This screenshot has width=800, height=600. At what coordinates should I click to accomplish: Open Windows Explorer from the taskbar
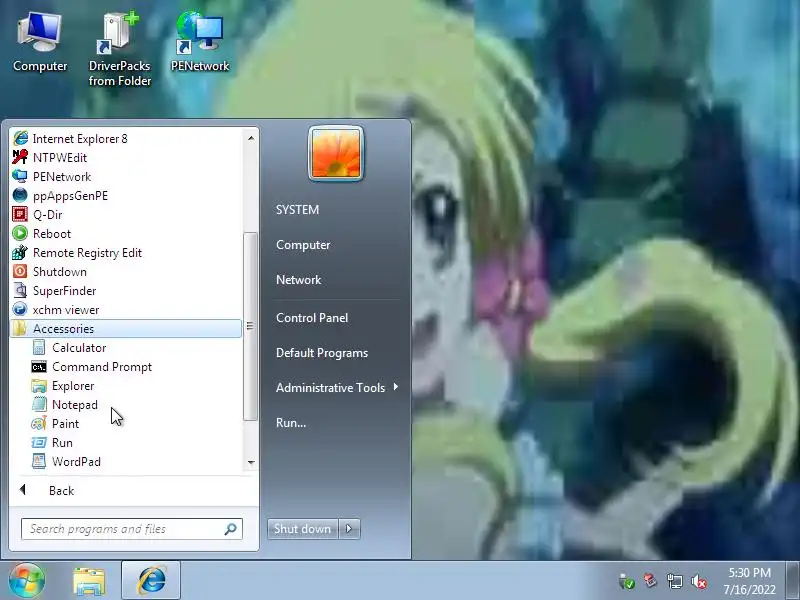pyautogui.click(x=89, y=581)
